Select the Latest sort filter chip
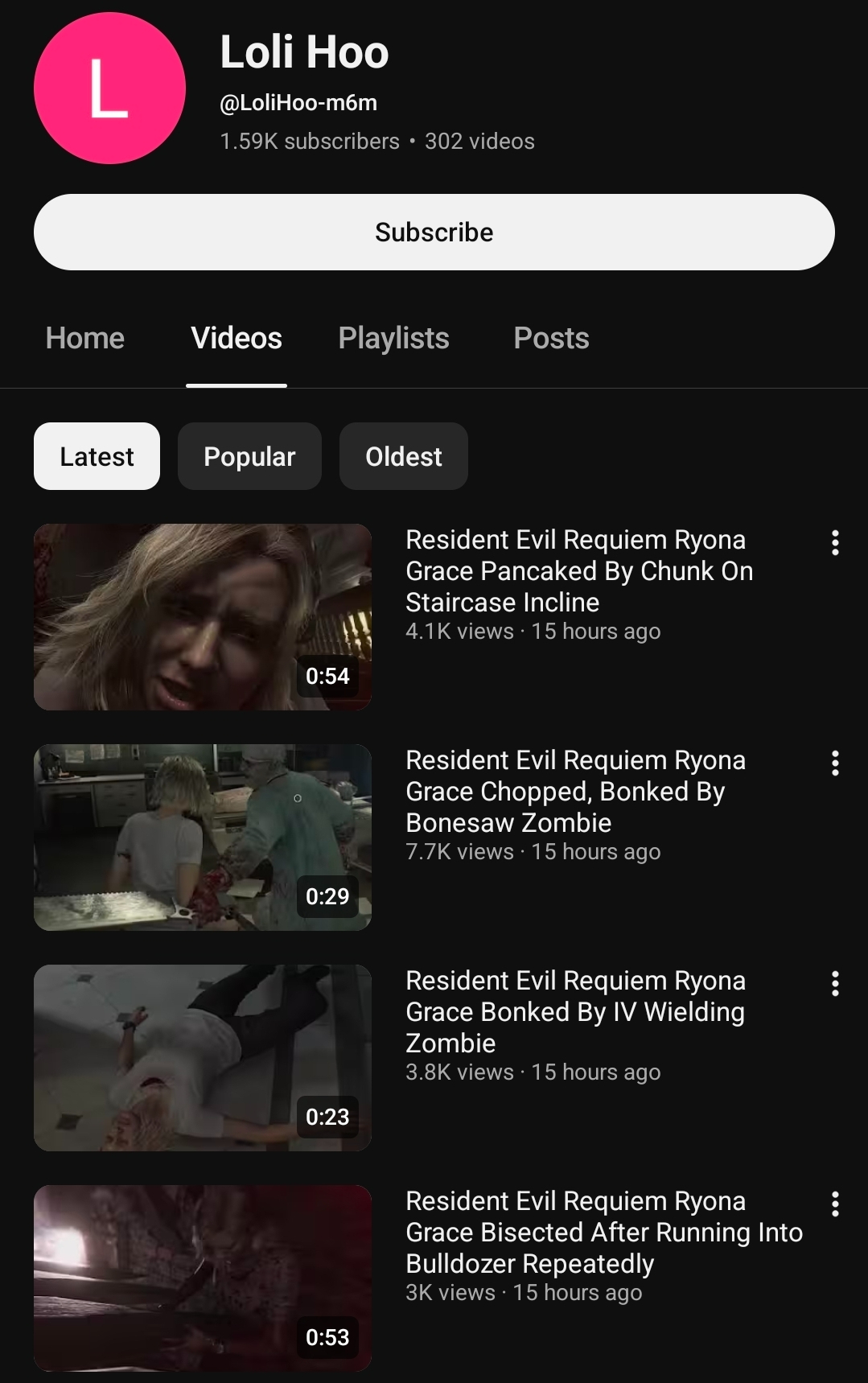Viewport: 868px width, 1383px height. pyautogui.click(x=97, y=456)
